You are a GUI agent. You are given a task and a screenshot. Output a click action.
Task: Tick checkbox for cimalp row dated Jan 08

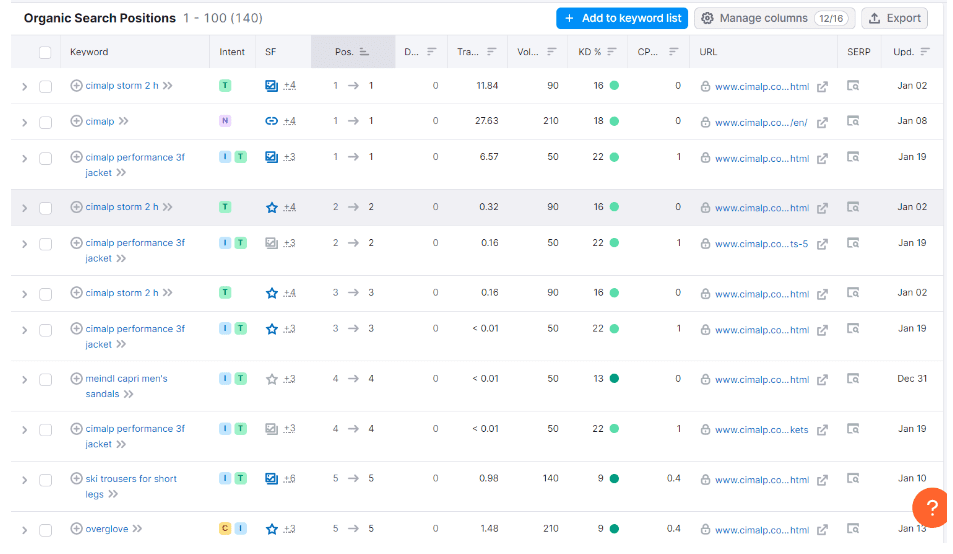[x=45, y=123]
